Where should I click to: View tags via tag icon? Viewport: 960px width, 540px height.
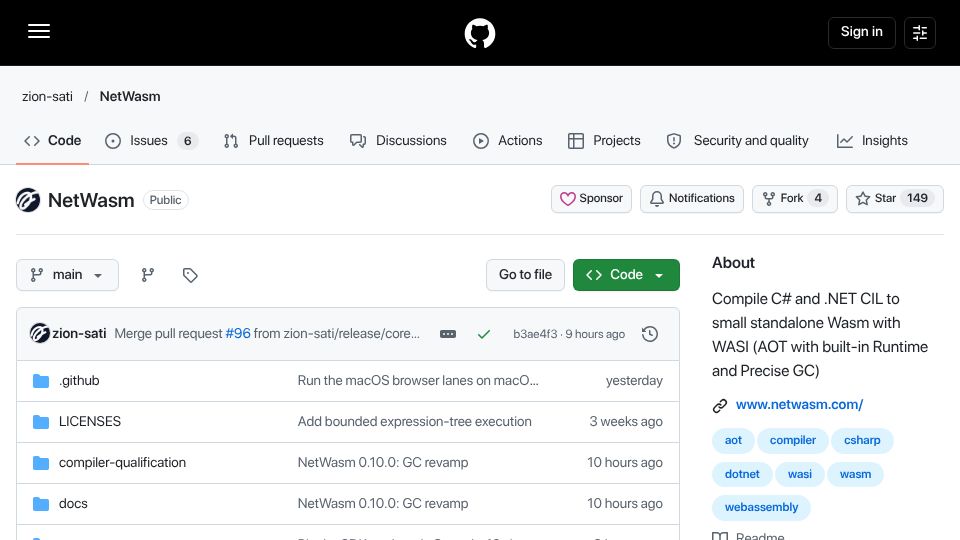point(190,275)
